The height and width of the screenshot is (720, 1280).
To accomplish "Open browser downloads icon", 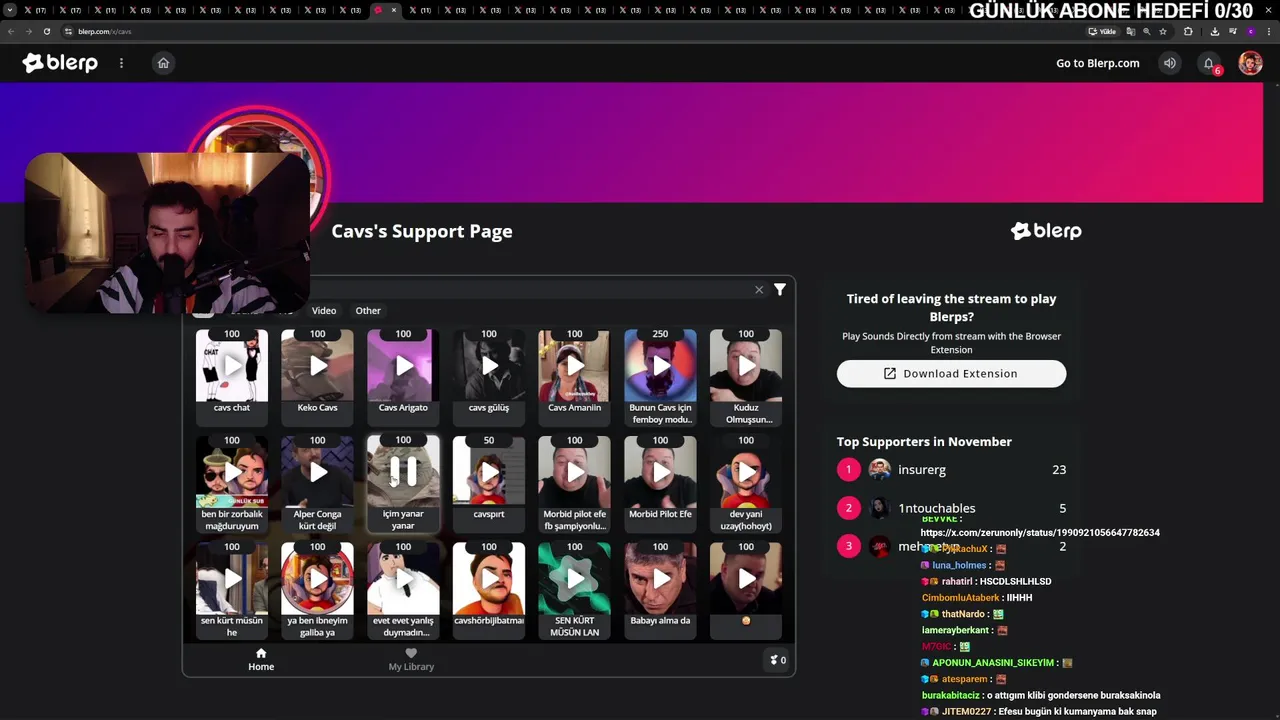I will (x=1215, y=31).
